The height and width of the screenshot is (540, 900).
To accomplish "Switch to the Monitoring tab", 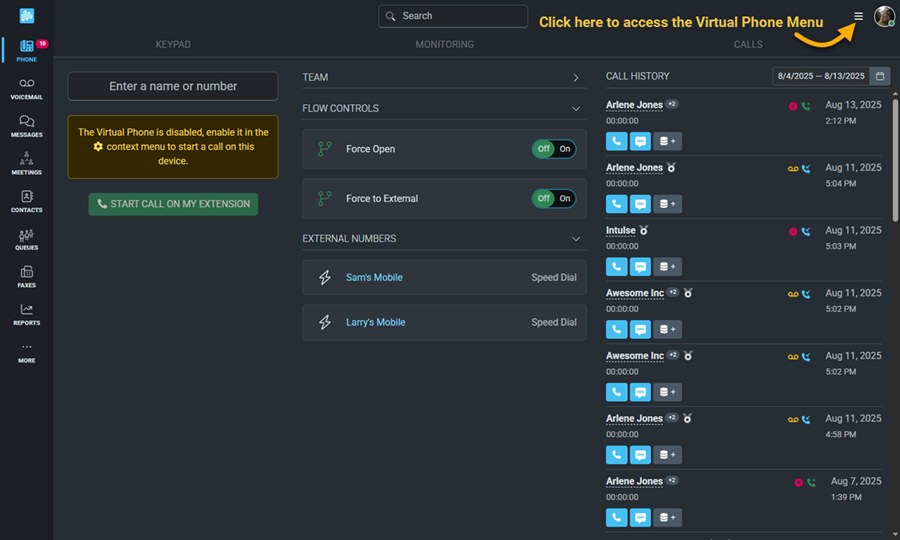I will pos(444,44).
